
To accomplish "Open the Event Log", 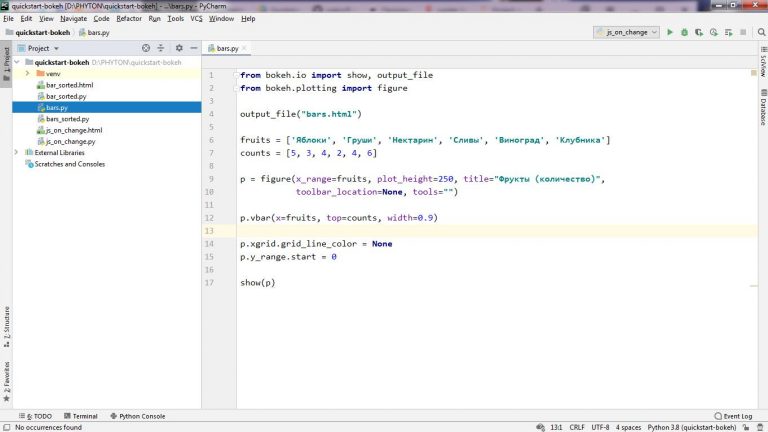I will [734, 416].
